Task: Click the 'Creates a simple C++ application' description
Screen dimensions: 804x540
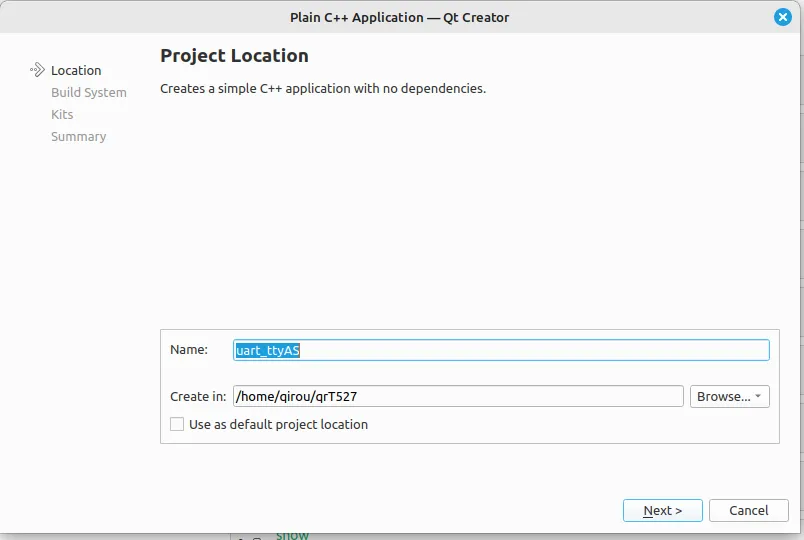Action: (323, 89)
